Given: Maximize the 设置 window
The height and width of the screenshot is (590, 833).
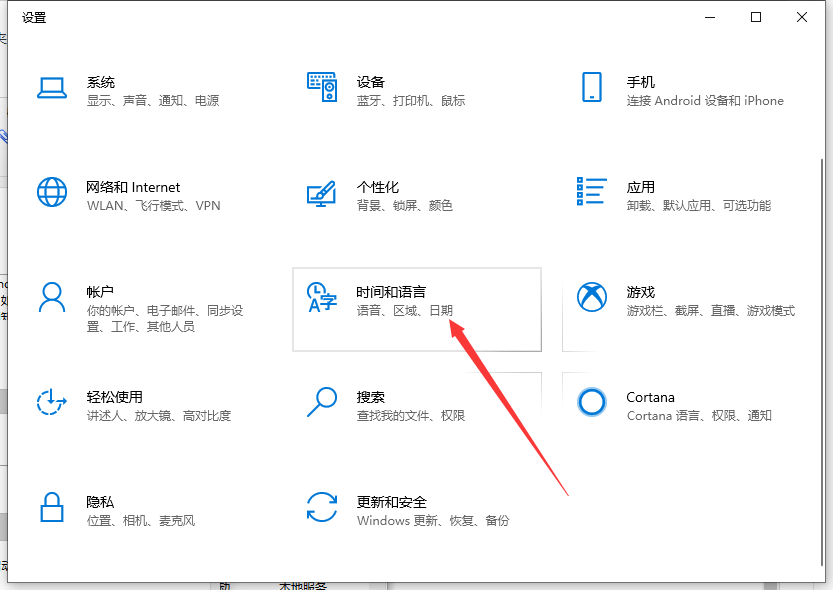Looking at the screenshot, I should point(756,17).
